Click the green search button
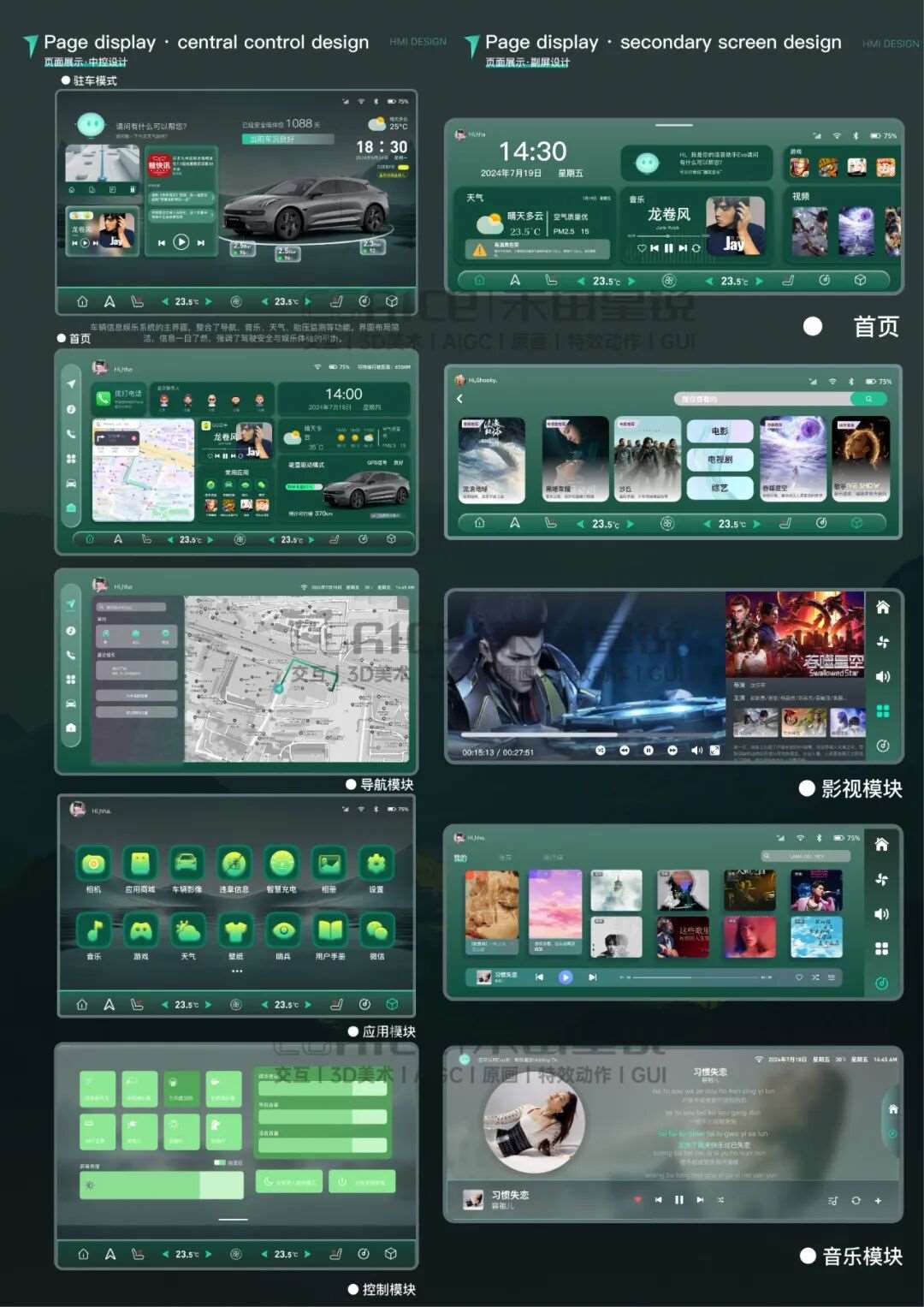This screenshot has width=924, height=1307. pyautogui.click(x=868, y=399)
